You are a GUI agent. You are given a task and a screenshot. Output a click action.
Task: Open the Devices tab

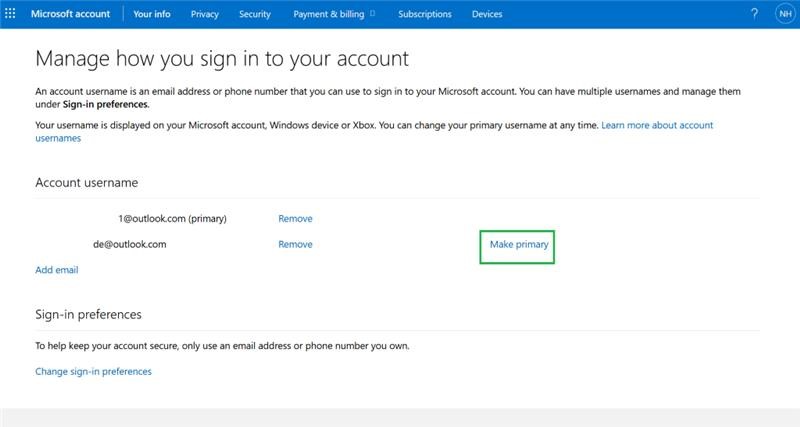tap(487, 14)
